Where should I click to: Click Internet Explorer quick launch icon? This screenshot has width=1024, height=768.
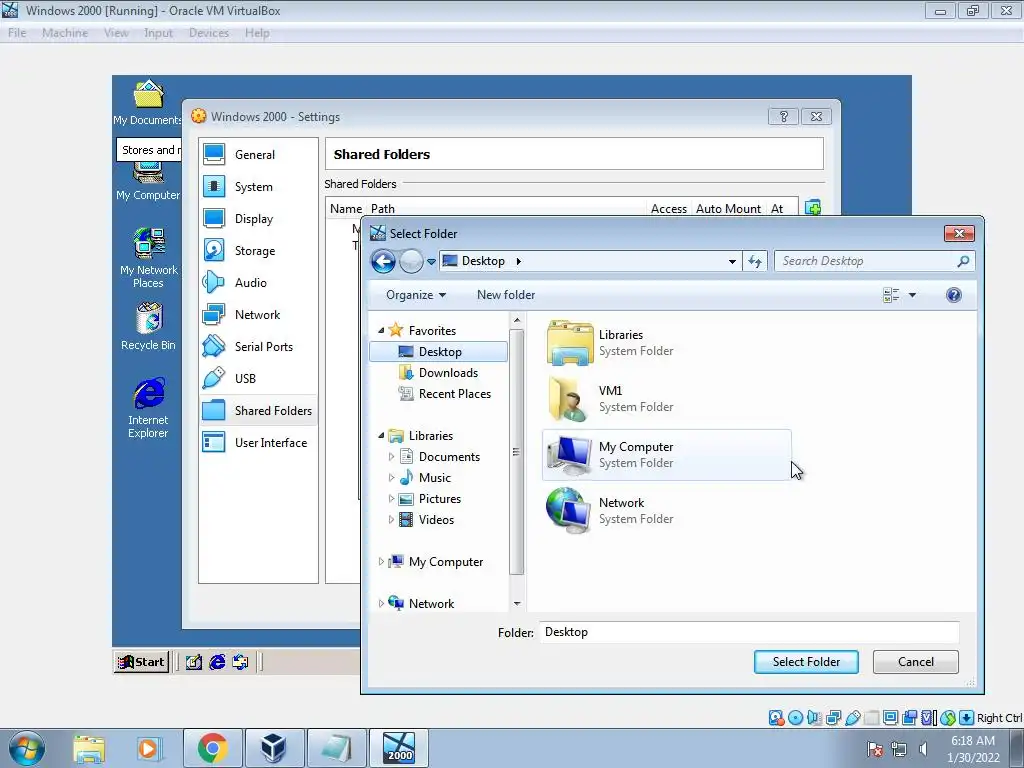217,662
